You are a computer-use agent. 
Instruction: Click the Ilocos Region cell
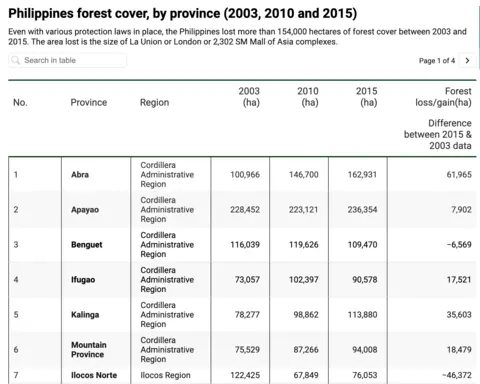[x=165, y=375]
